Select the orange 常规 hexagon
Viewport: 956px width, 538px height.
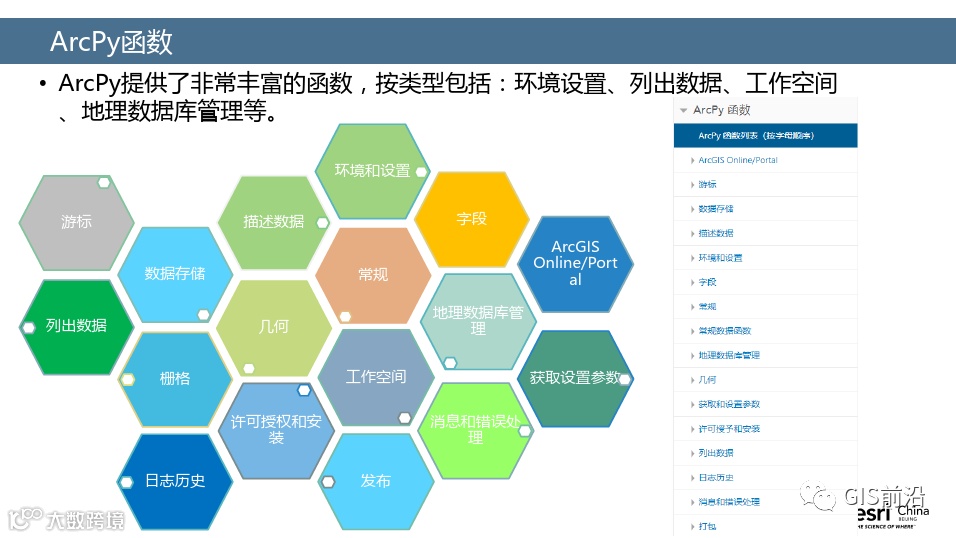(373, 275)
